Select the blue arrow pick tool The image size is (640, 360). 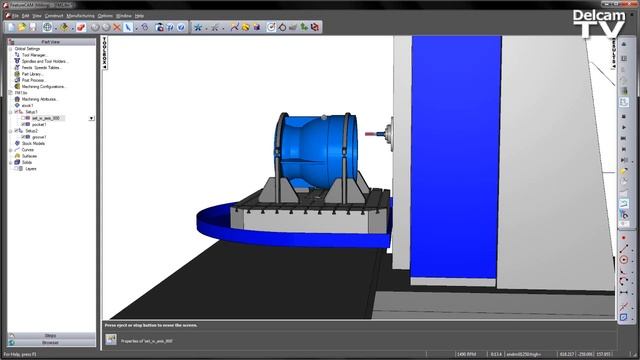[x=128, y=27]
